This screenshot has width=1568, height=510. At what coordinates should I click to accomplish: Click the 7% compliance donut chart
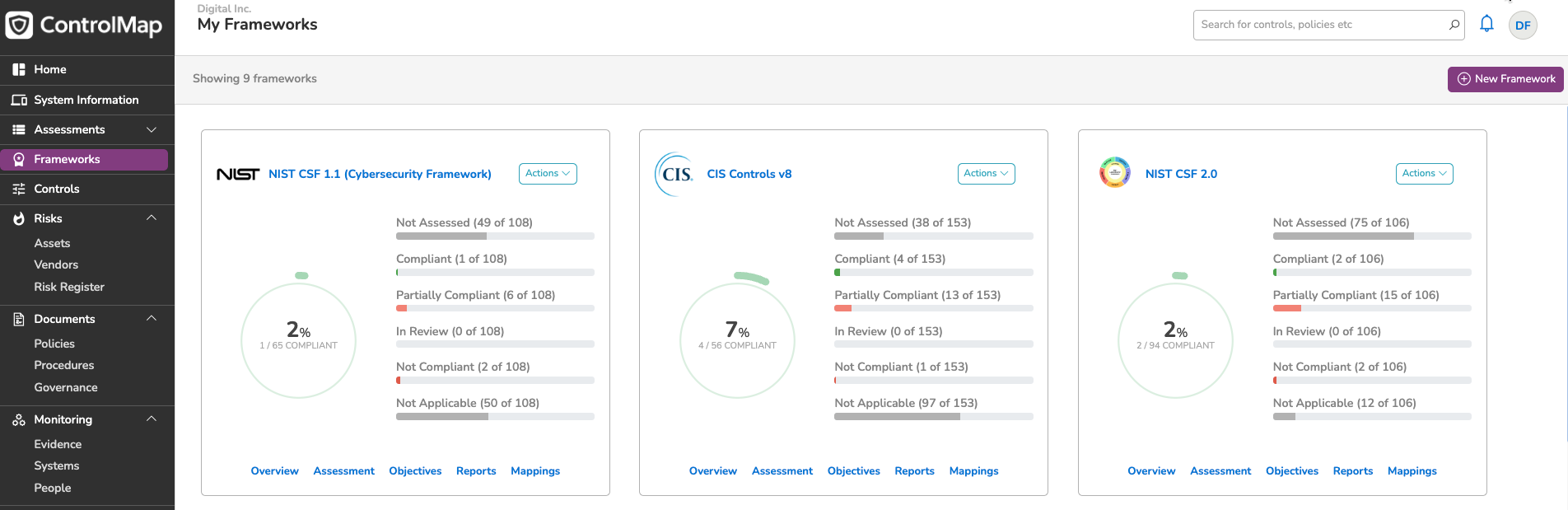click(737, 337)
